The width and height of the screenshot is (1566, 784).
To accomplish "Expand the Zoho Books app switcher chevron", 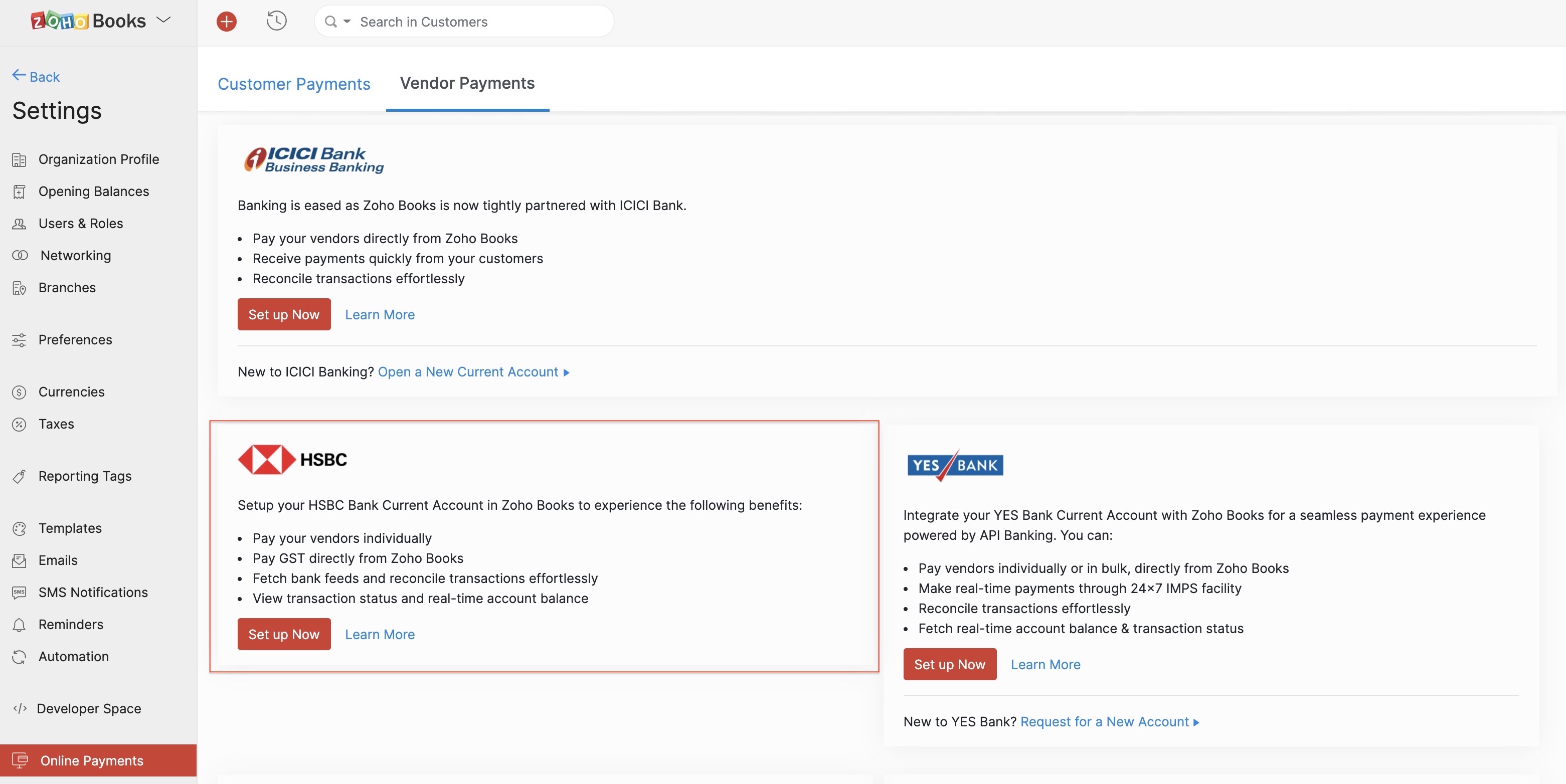I will [163, 20].
